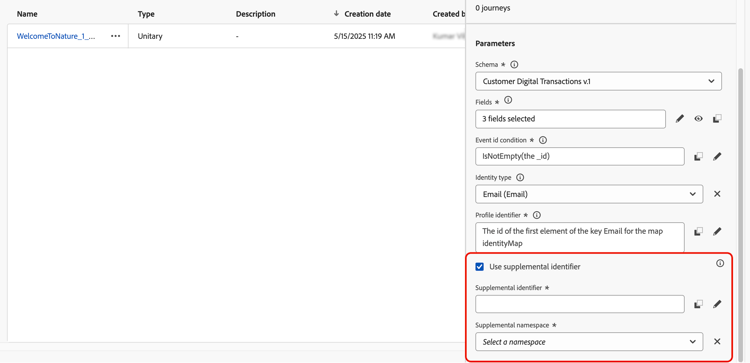Click copy icon beside Fields eye icon
The image size is (750, 363).
coord(717,119)
